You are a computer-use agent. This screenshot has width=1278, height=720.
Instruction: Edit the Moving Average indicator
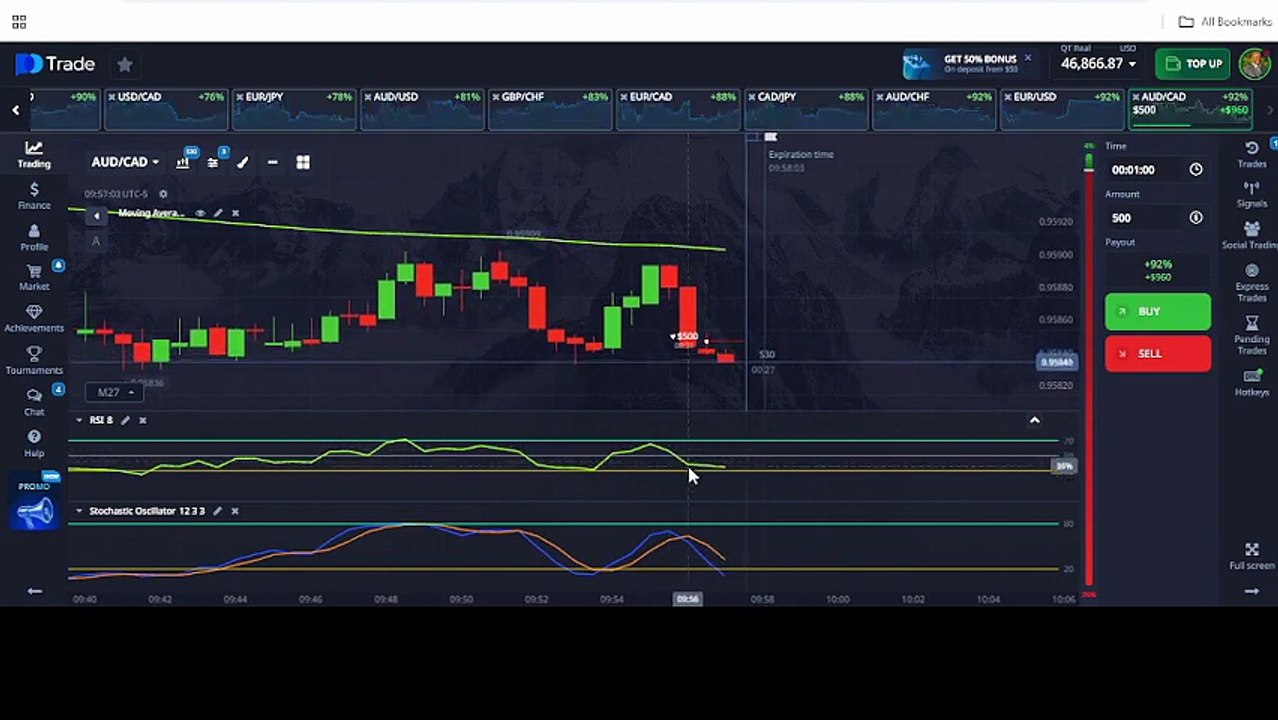coord(218,213)
